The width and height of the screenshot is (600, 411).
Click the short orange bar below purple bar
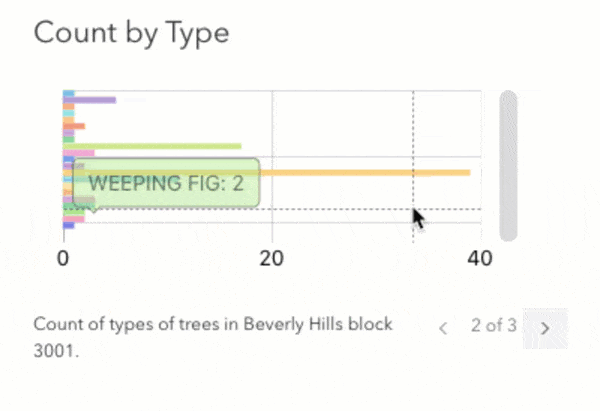click(76, 126)
